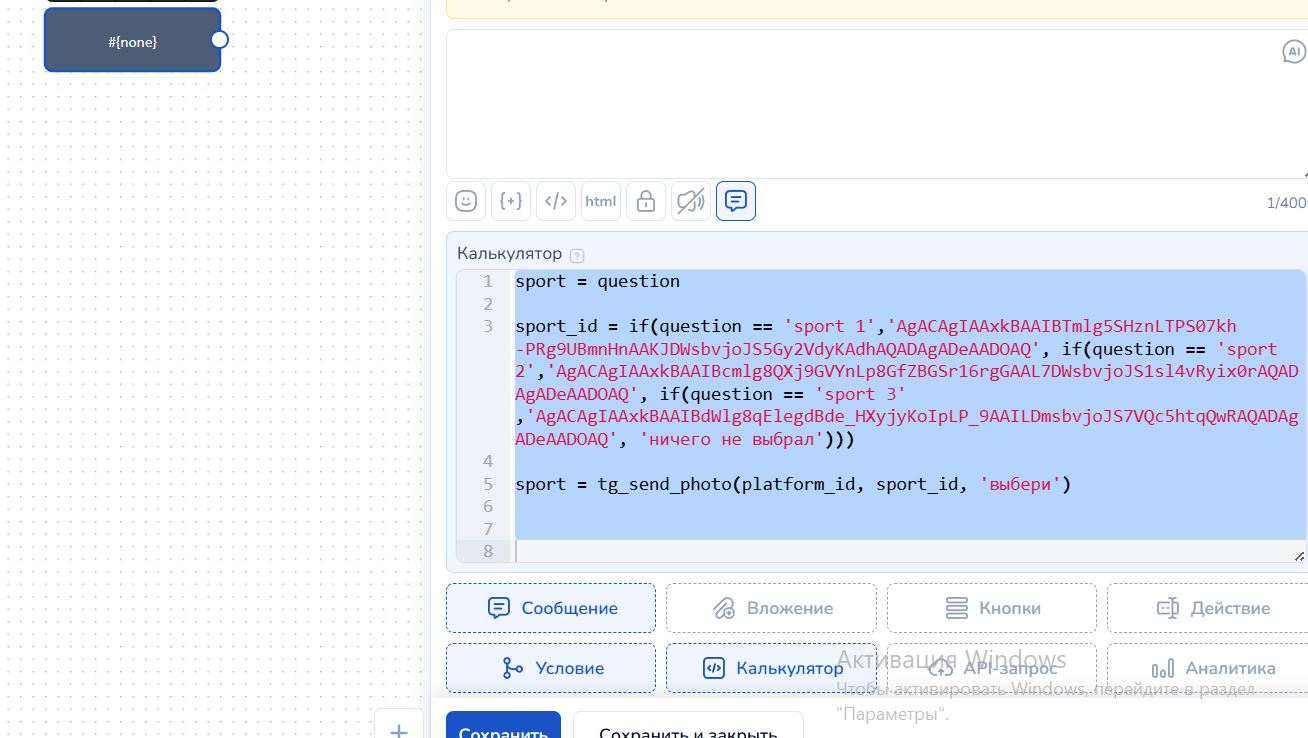1308x738 pixels.
Task: Click the Калькулятор help question mark
Action: 577,256
